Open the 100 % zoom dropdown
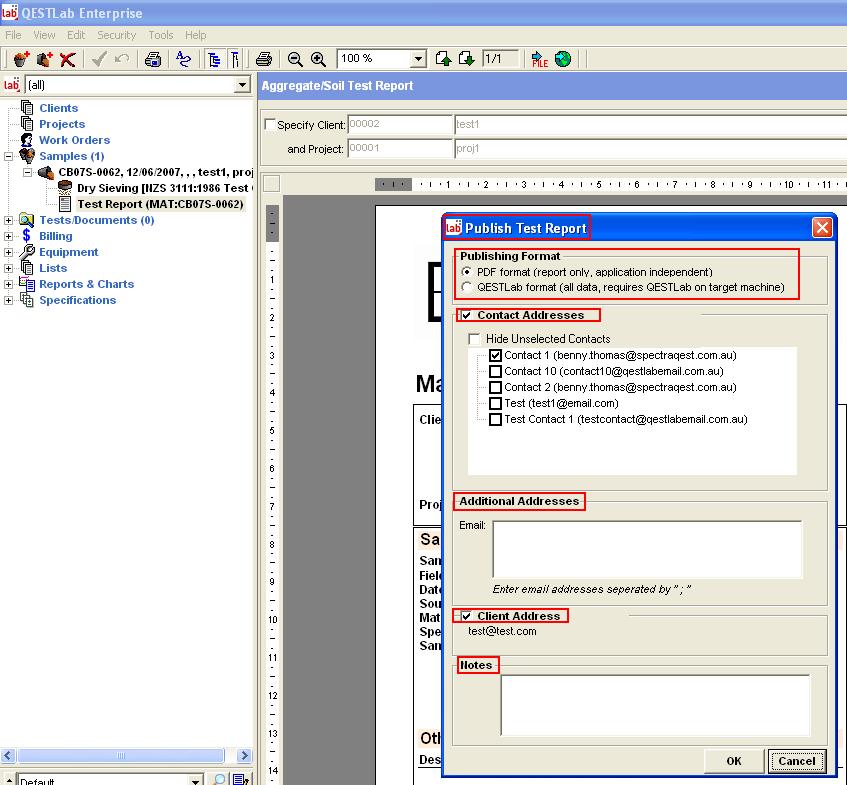 (418, 59)
